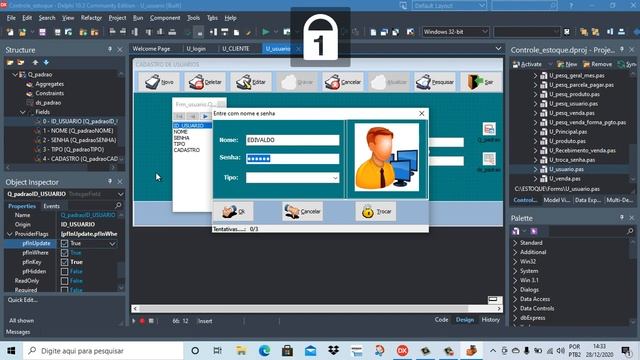Click the Pesquisar button in user form
The height and width of the screenshot is (360, 640).
(x=435, y=82)
